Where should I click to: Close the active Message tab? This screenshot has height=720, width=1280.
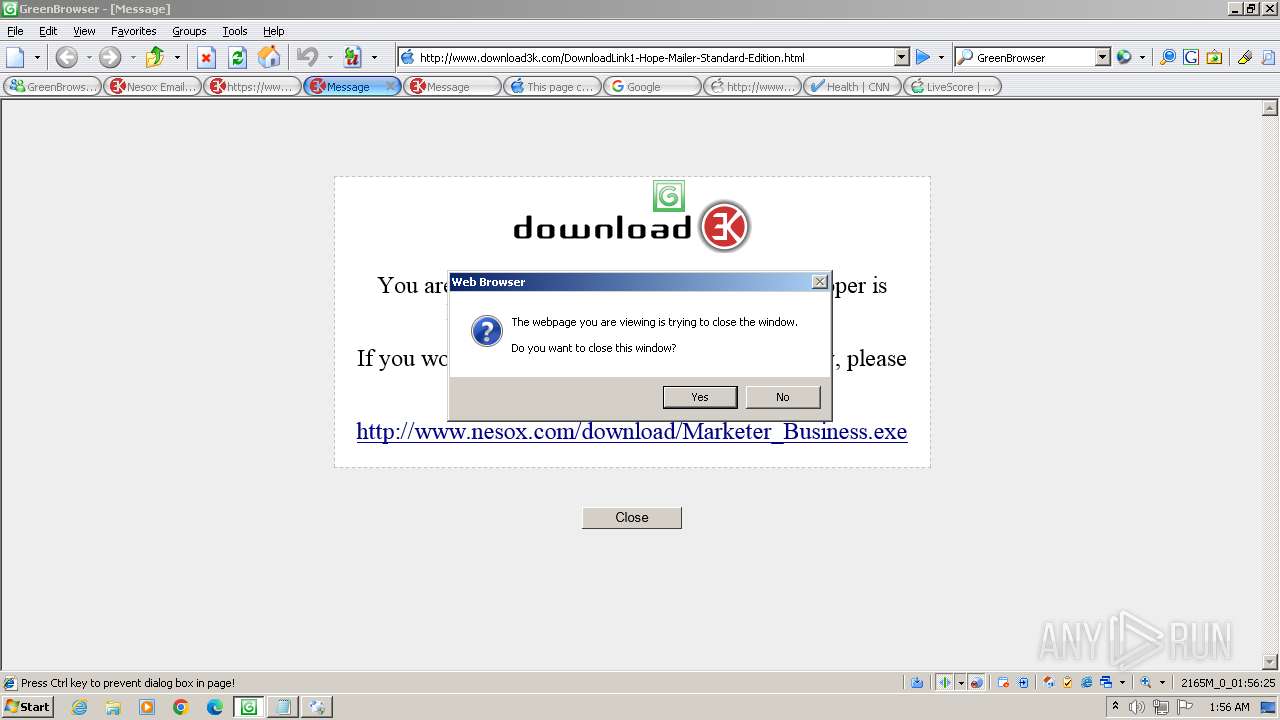tap(391, 87)
